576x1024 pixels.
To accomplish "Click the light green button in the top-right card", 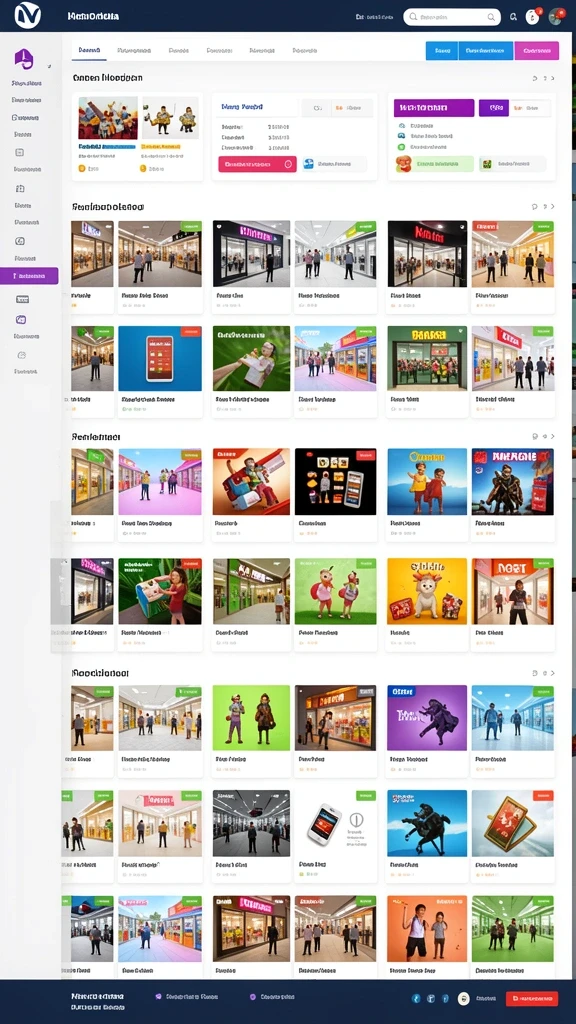I will coord(435,164).
